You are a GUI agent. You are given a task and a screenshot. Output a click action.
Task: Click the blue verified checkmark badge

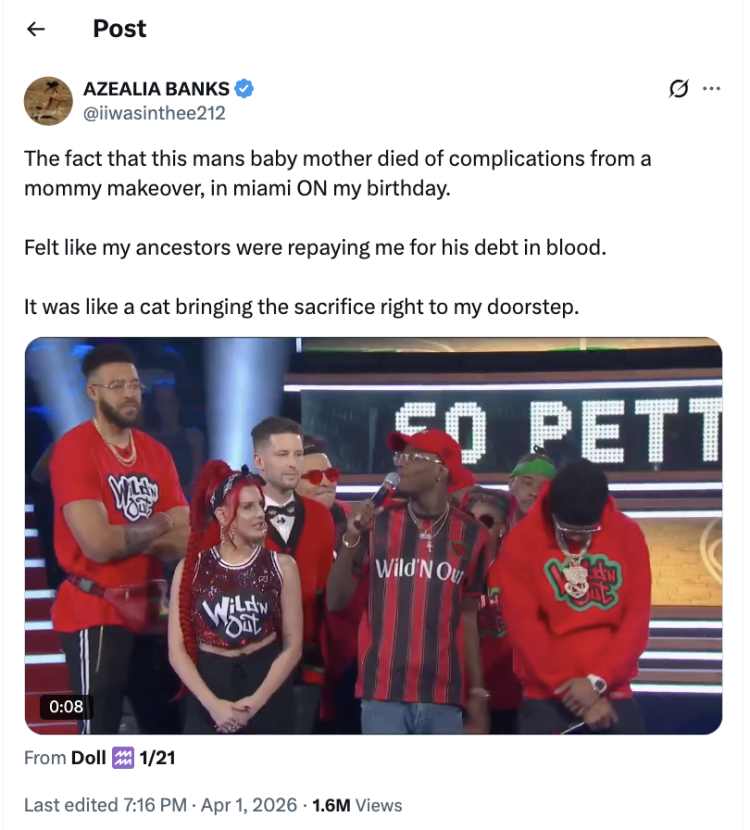pyautogui.click(x=244, y=88)
